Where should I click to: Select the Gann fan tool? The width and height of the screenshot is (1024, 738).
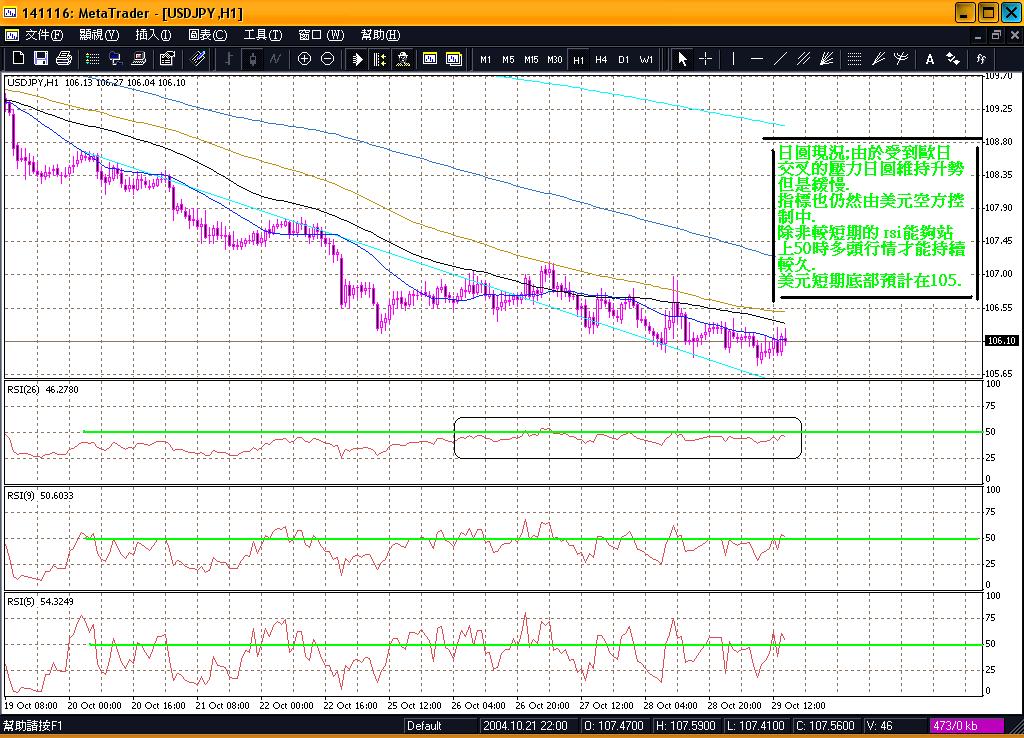pos(826,59)
